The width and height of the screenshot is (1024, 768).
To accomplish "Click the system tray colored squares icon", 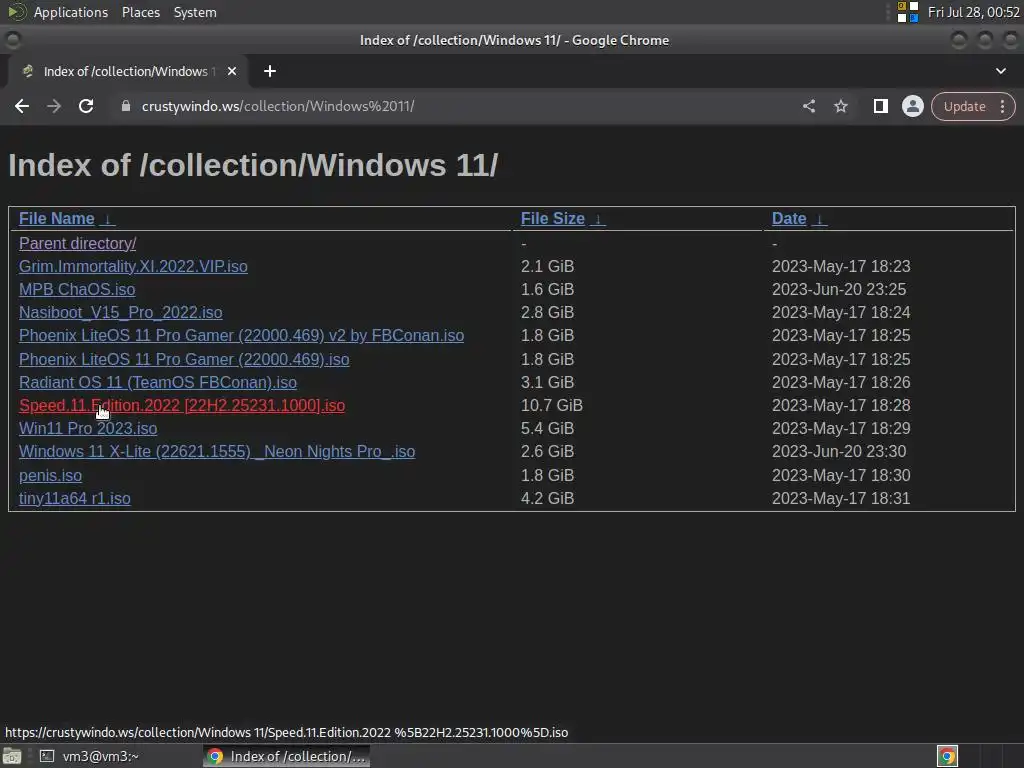I will tap(908, 12).
